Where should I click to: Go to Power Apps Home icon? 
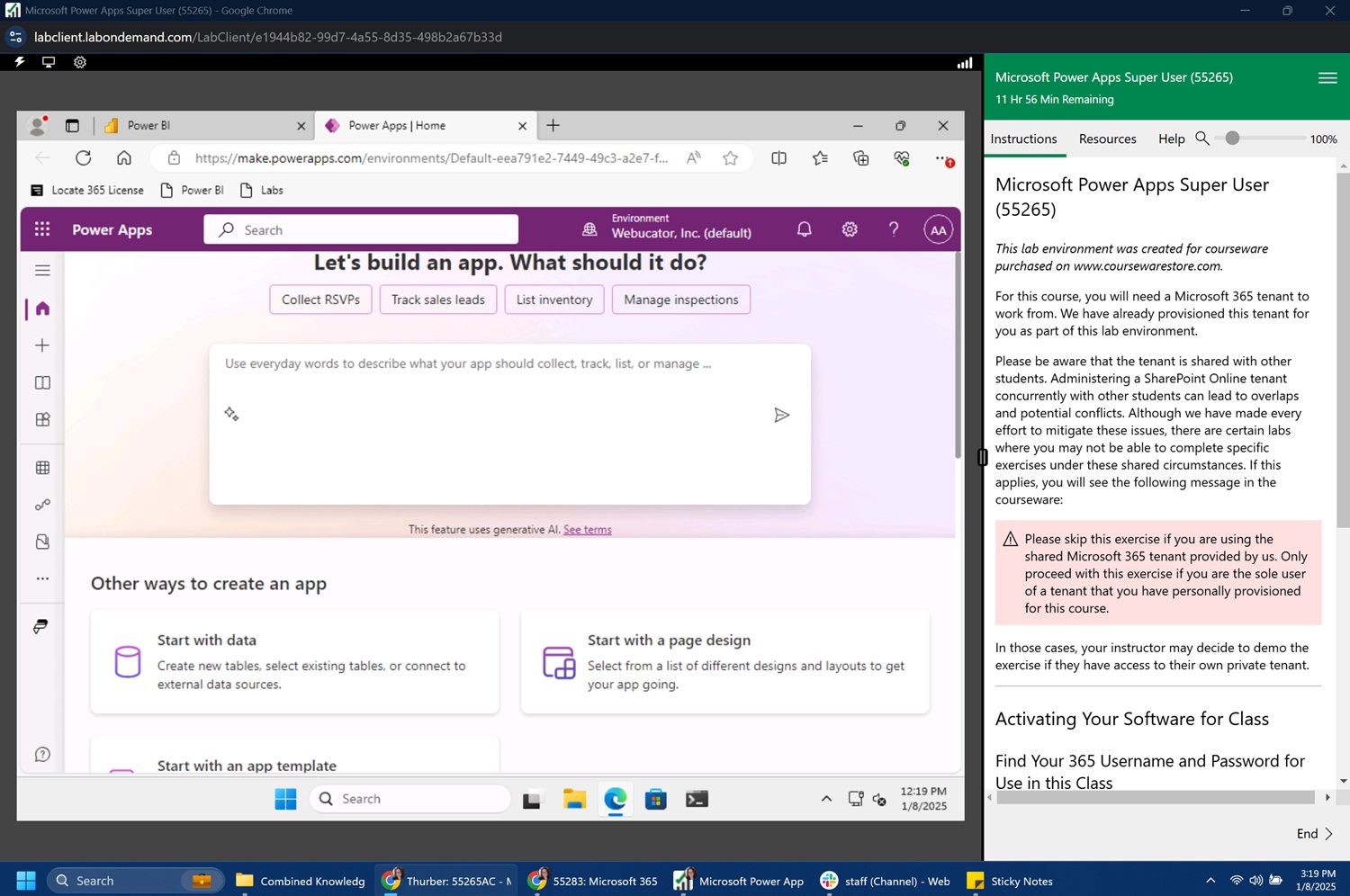coord(42,309)
